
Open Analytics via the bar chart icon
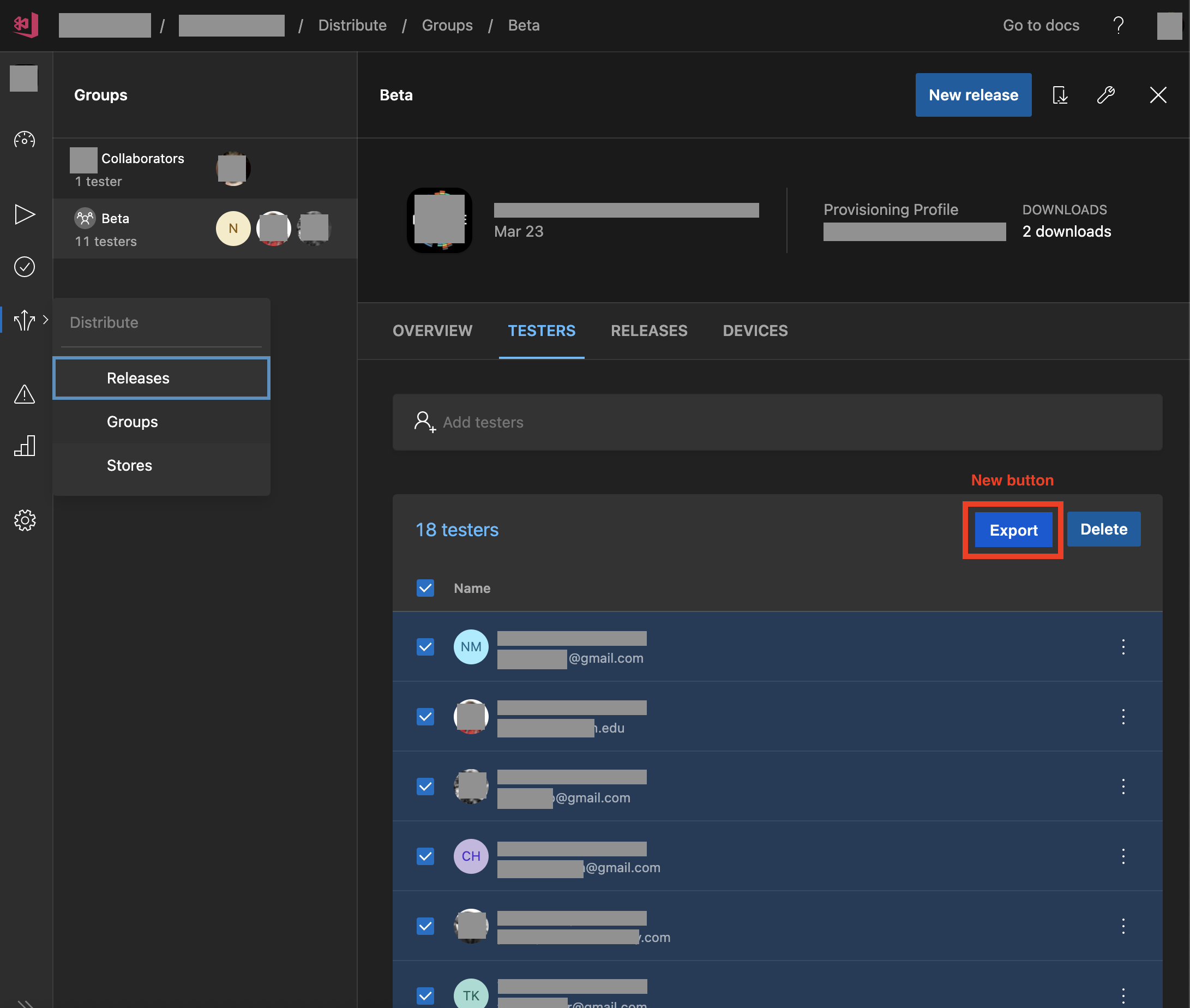pos(25,446)
